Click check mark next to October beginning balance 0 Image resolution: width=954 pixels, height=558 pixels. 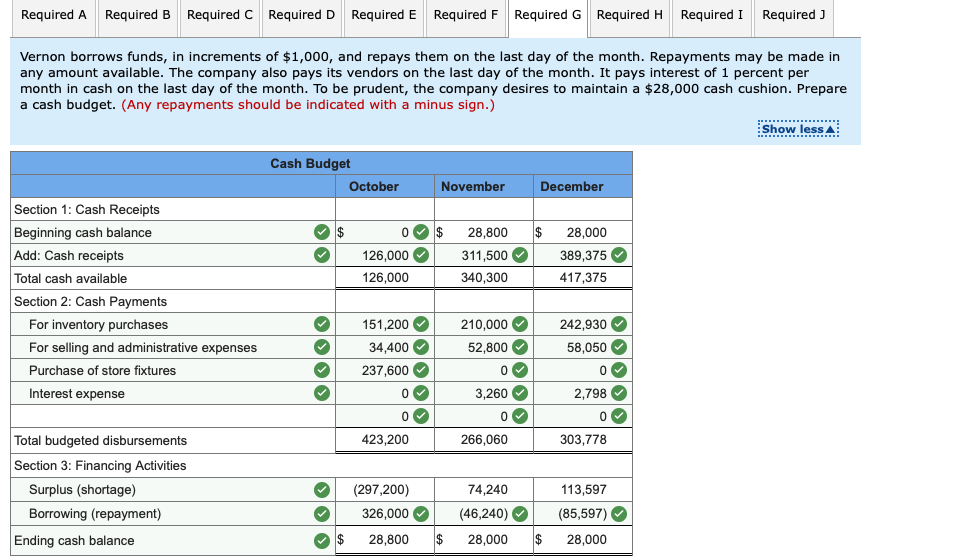click(420, 232)
